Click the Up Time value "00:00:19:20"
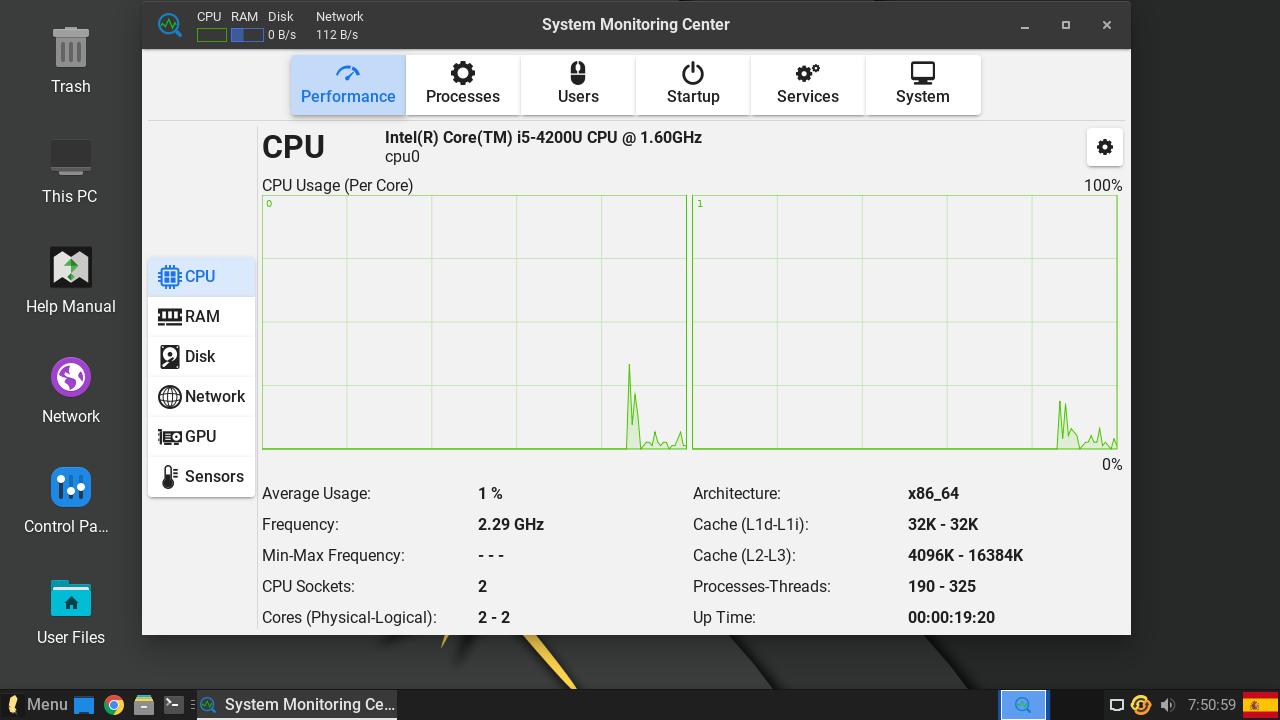Screen dimensions: 1280x720 tap(951, 617)
